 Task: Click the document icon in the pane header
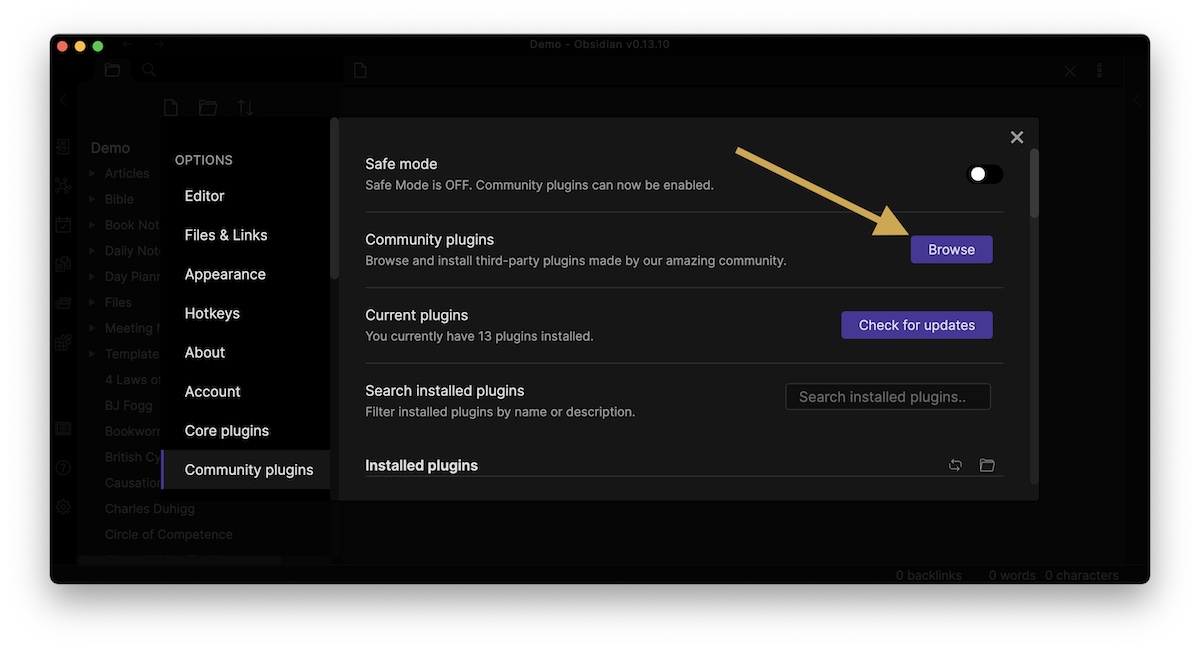point(360,70)
